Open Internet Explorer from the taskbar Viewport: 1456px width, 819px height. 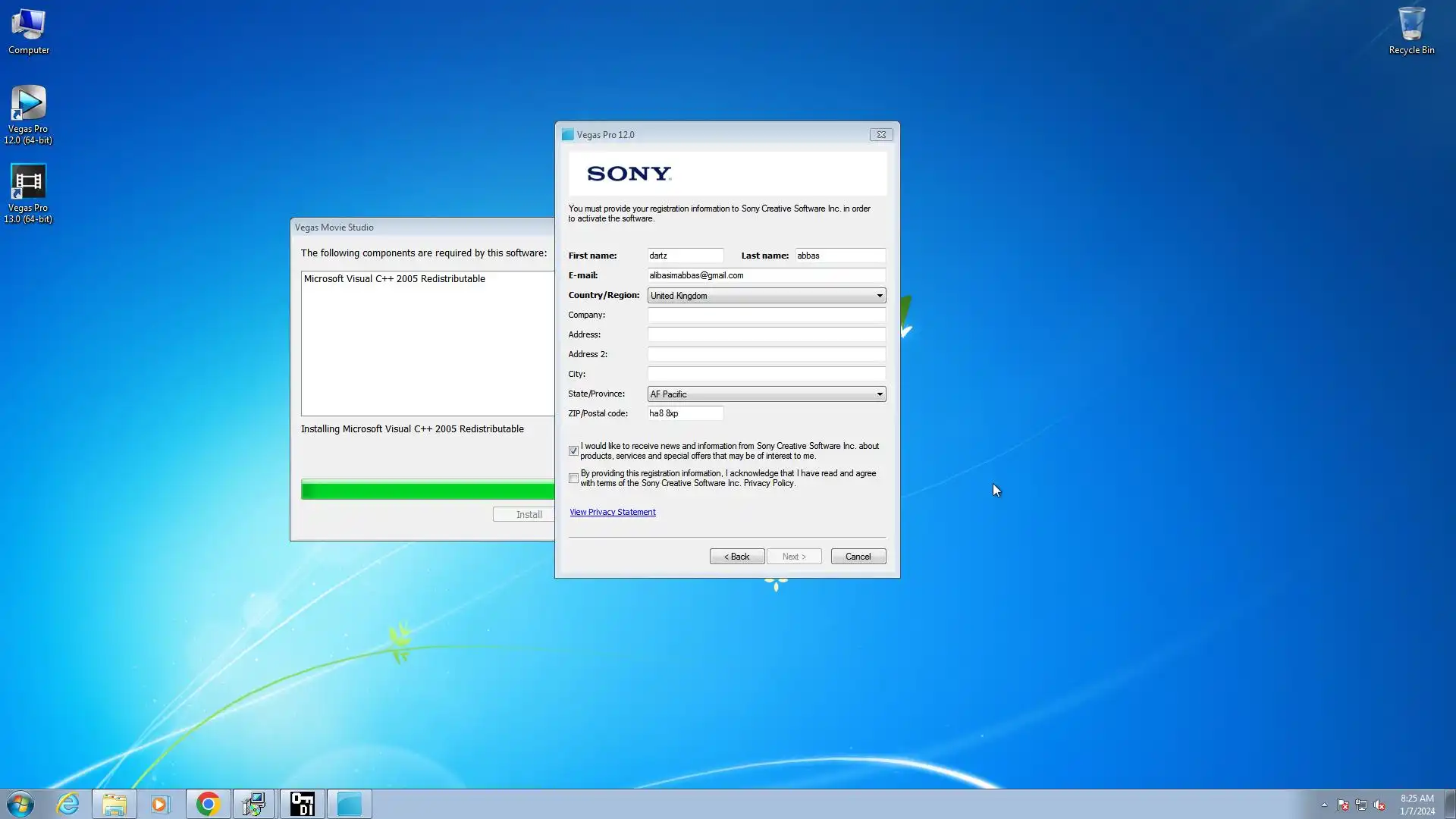(x=68, y=804)
